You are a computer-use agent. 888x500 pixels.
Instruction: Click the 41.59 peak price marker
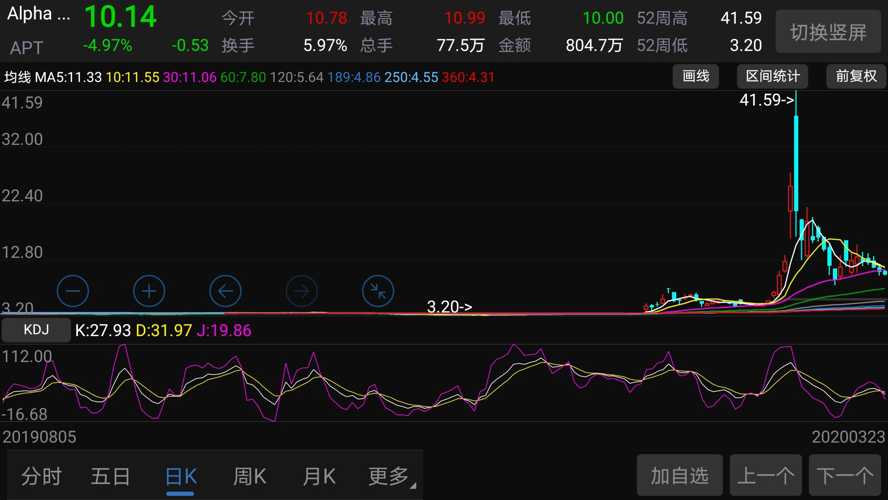[766, 100]
